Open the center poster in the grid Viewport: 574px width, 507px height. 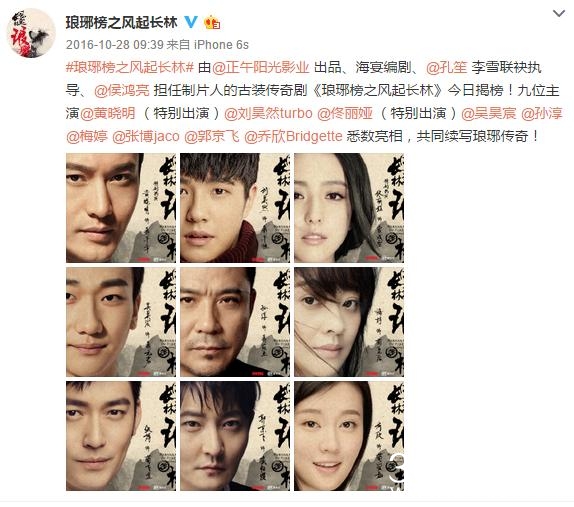[235, 322]
